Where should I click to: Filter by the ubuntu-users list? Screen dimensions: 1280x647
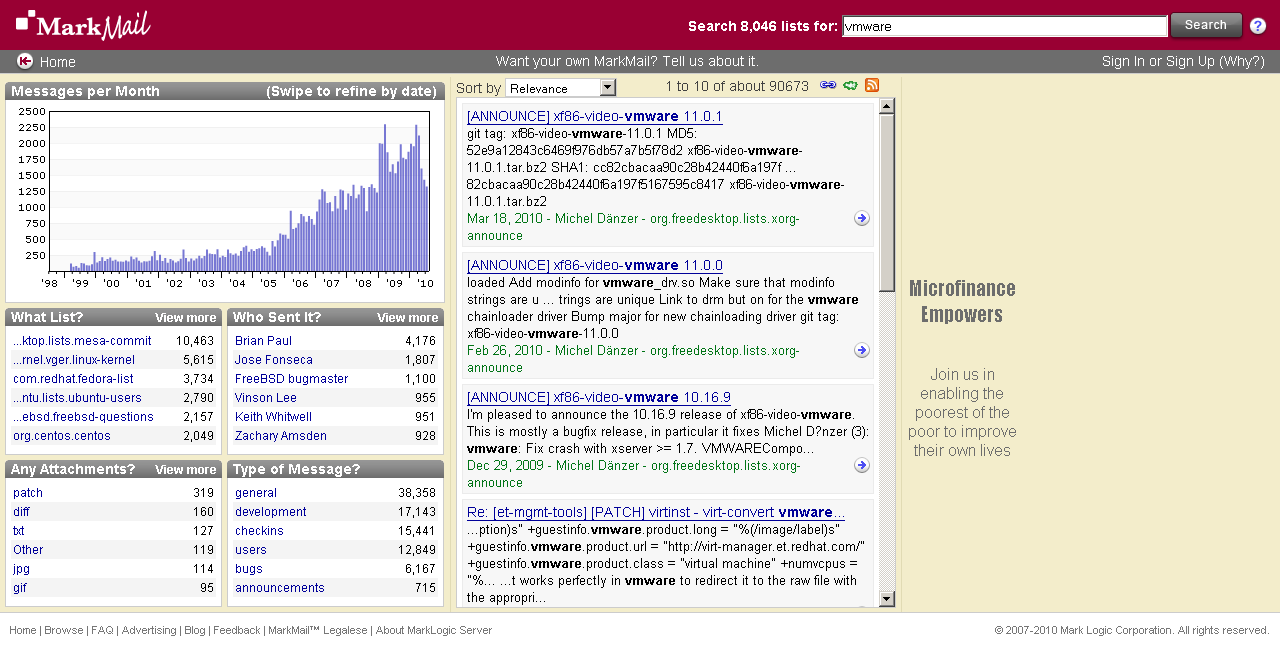tap(77, 398)
